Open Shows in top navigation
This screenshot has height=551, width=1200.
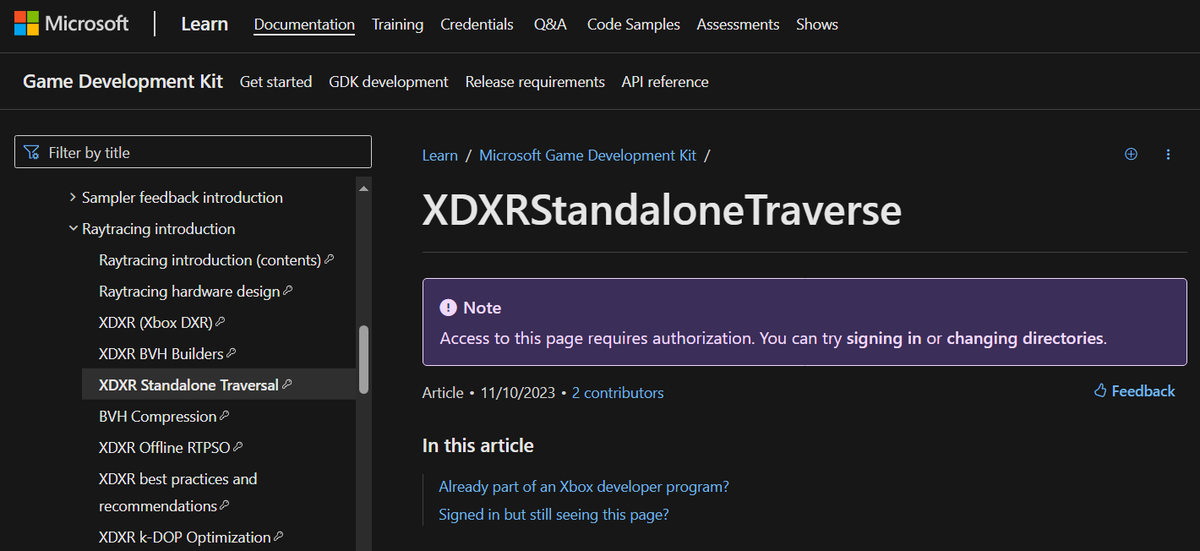coord(817,24)
